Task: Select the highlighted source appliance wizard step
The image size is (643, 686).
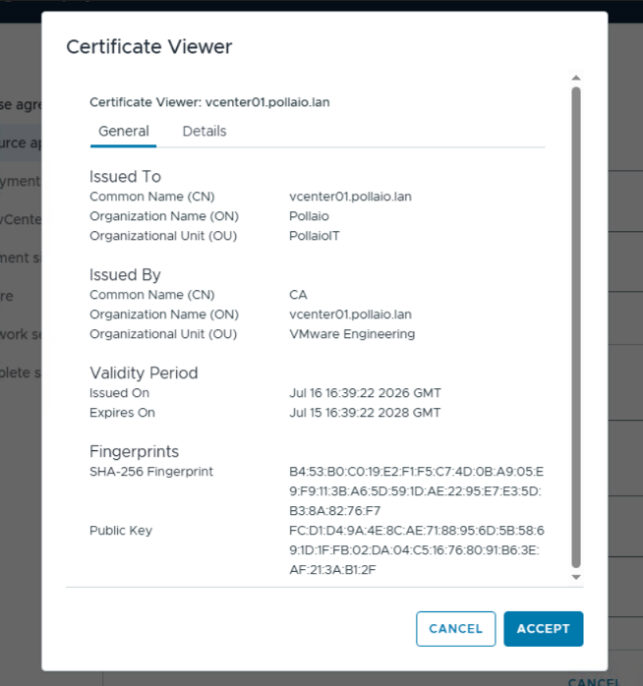Action: pos(21,143)
